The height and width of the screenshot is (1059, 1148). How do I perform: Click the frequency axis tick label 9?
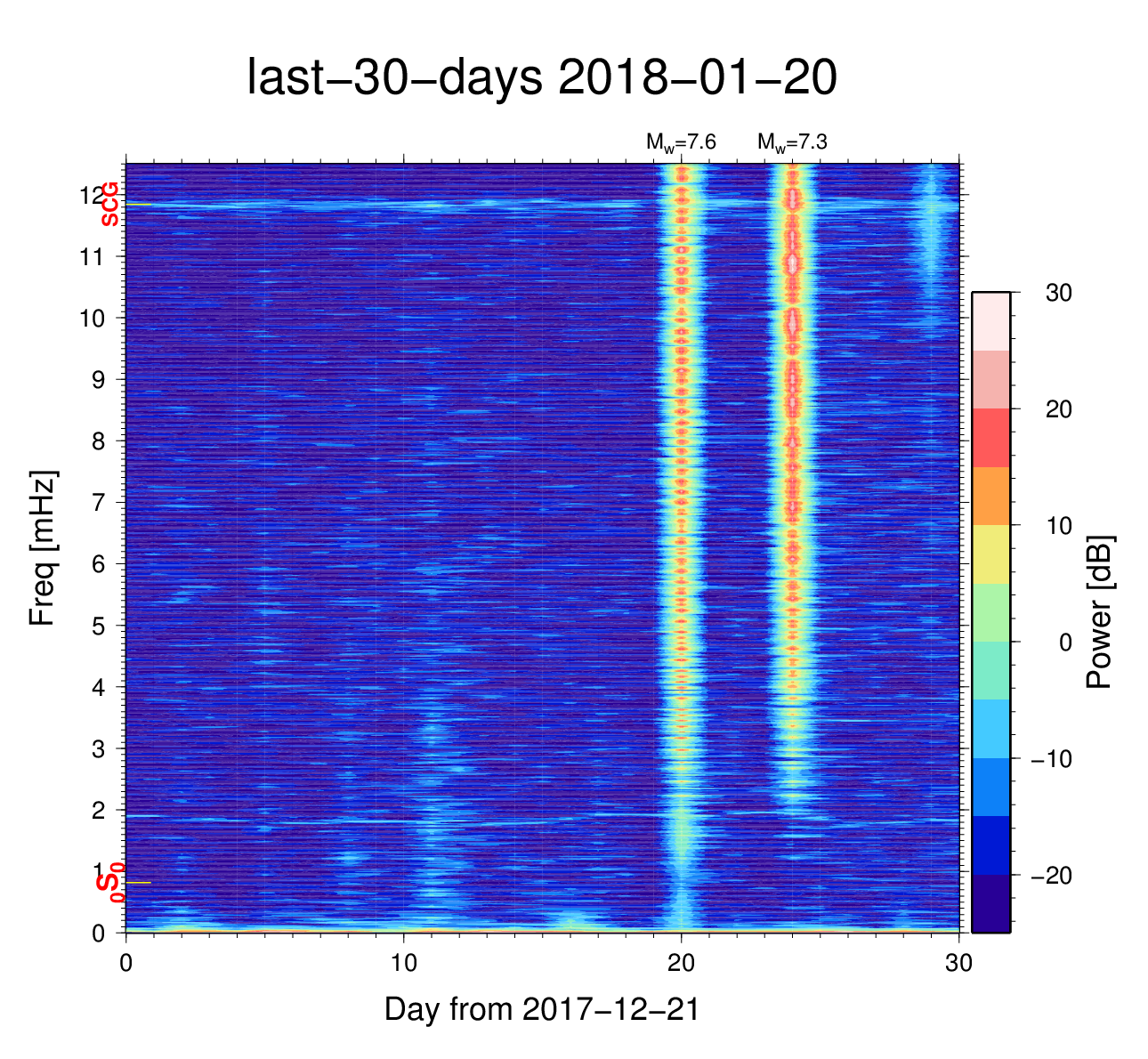click(100, 380)
